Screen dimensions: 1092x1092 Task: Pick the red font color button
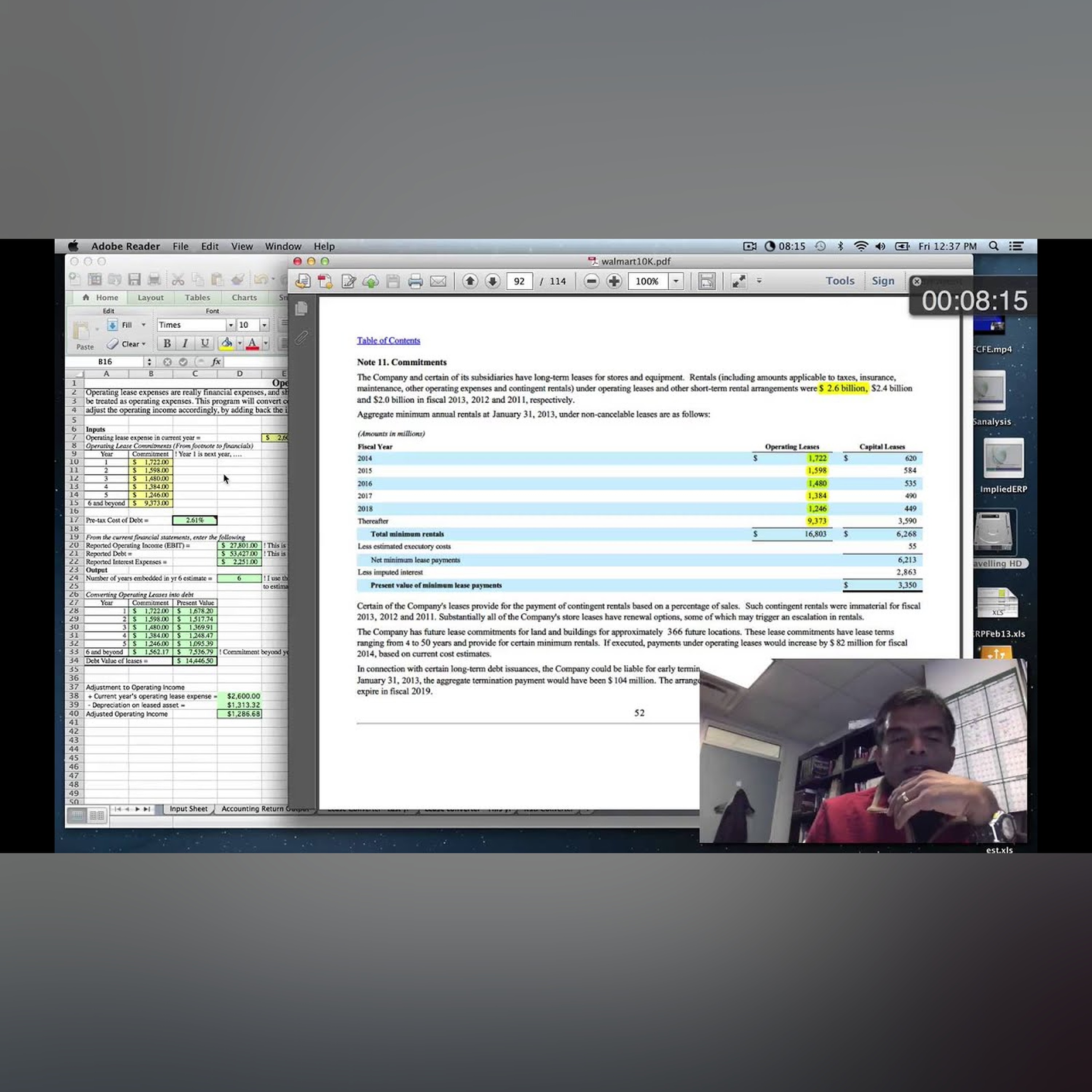[252, 343]
